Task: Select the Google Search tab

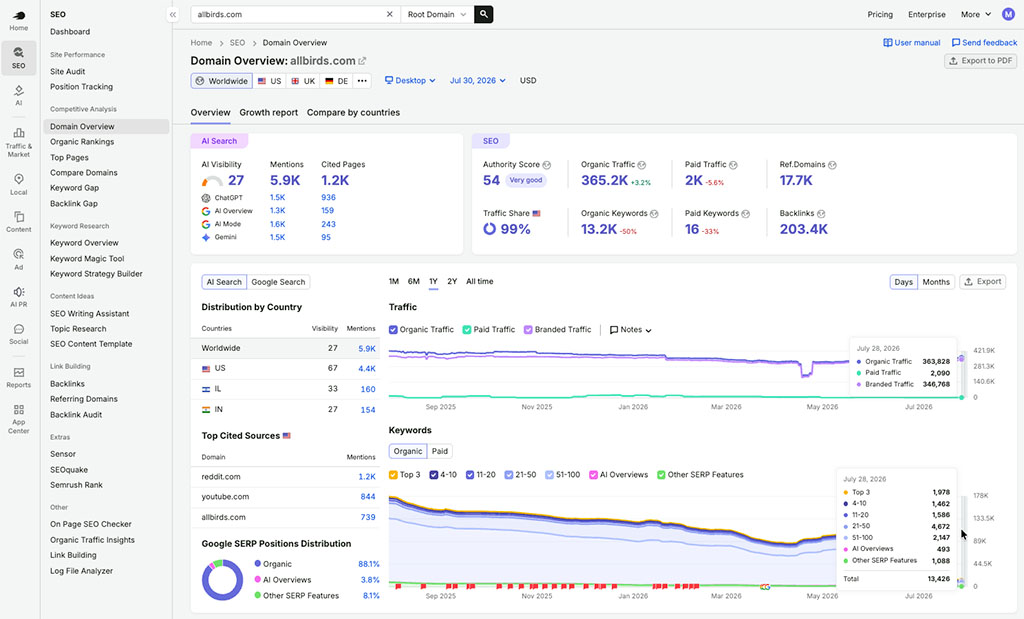Action: point(278,282)
